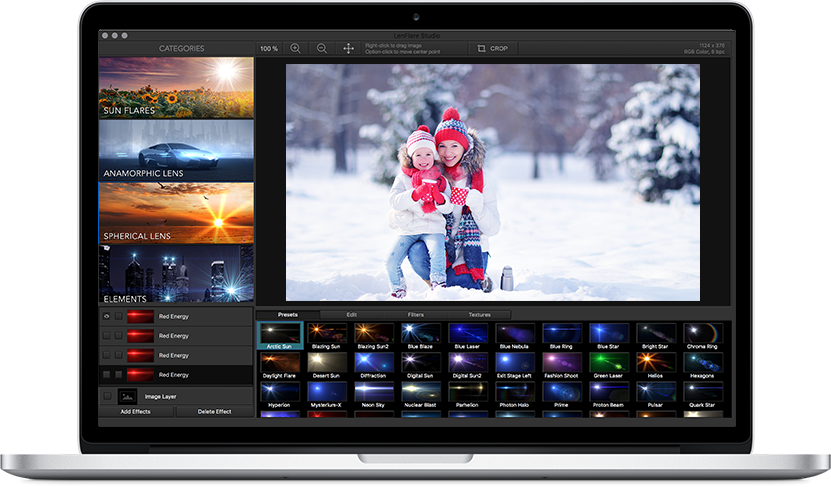
Task: Expand the Anamorphic Lens category
Action: pos(176,151)
